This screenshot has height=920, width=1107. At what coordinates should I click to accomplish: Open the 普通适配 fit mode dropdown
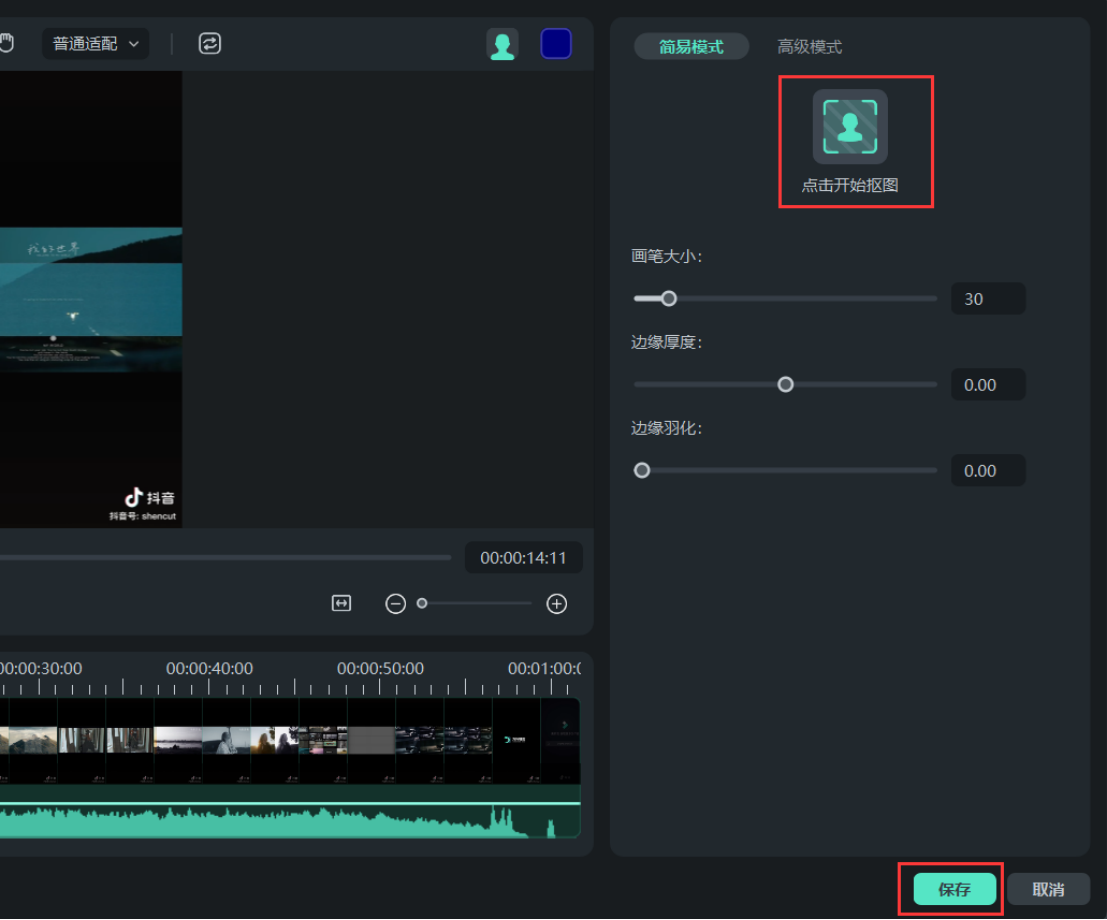coord(95,44)
